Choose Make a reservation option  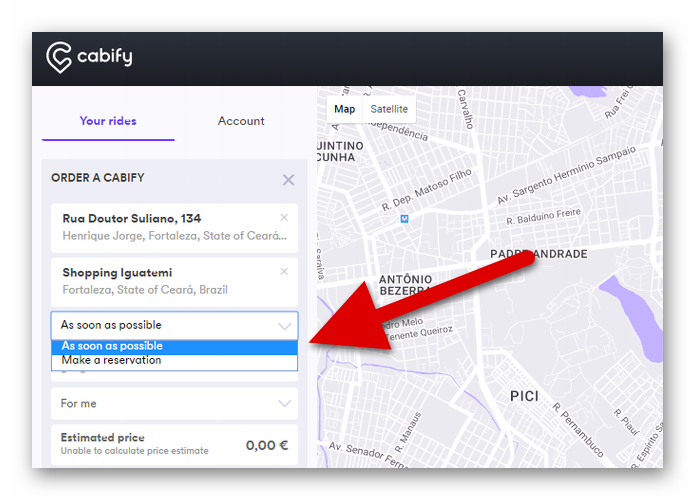pos(174,361)
